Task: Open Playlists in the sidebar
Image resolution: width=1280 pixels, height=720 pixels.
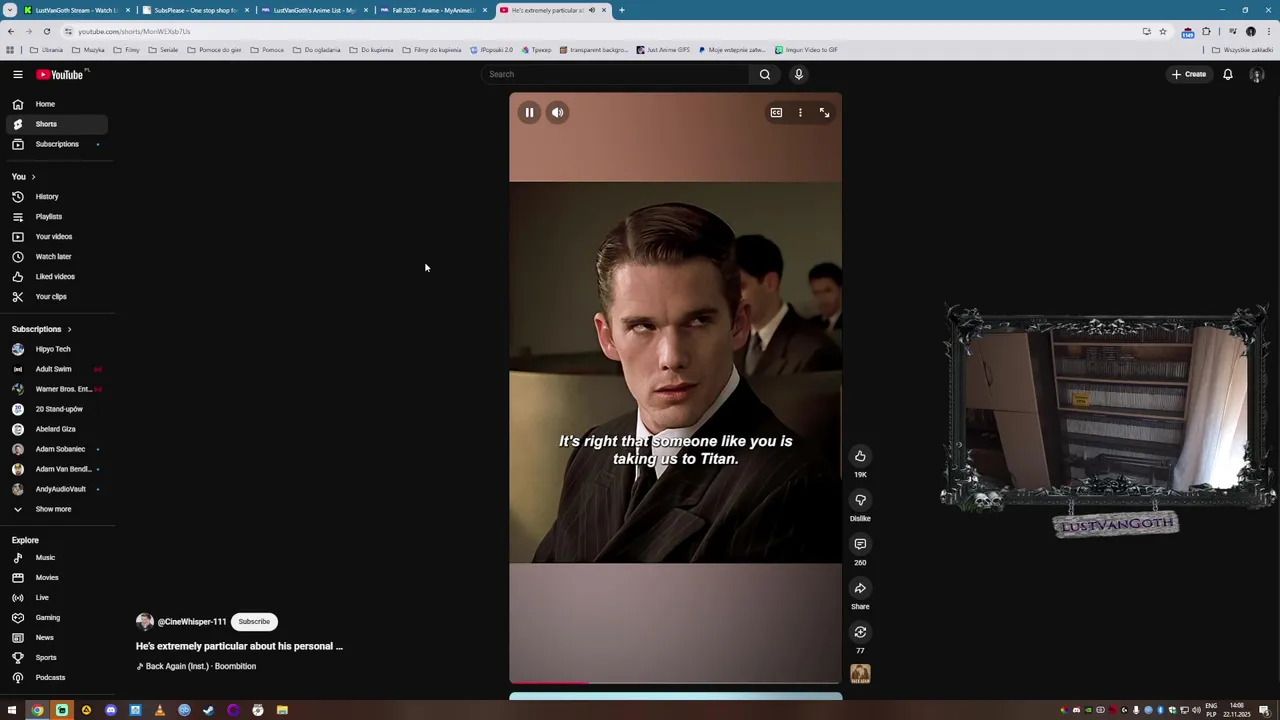Action: tap(56, 217)
